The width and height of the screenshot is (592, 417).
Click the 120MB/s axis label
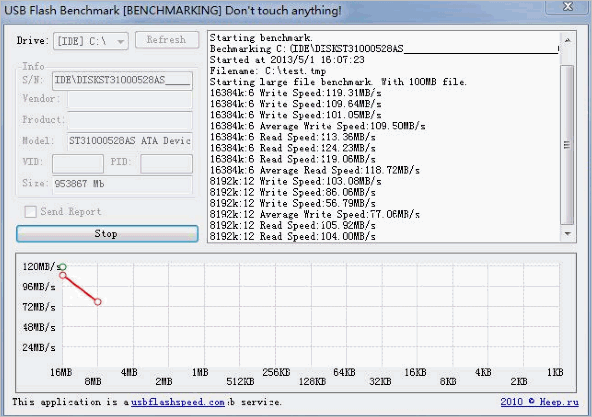point(41,266)
